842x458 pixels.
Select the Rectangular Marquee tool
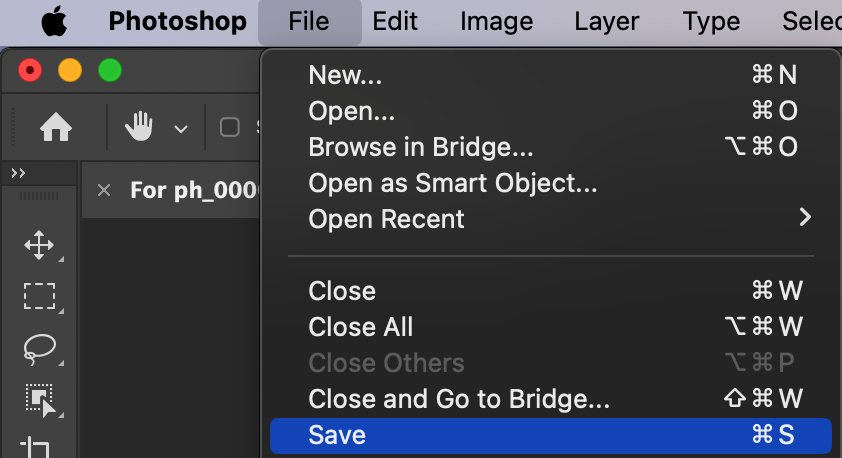[39, 296]
